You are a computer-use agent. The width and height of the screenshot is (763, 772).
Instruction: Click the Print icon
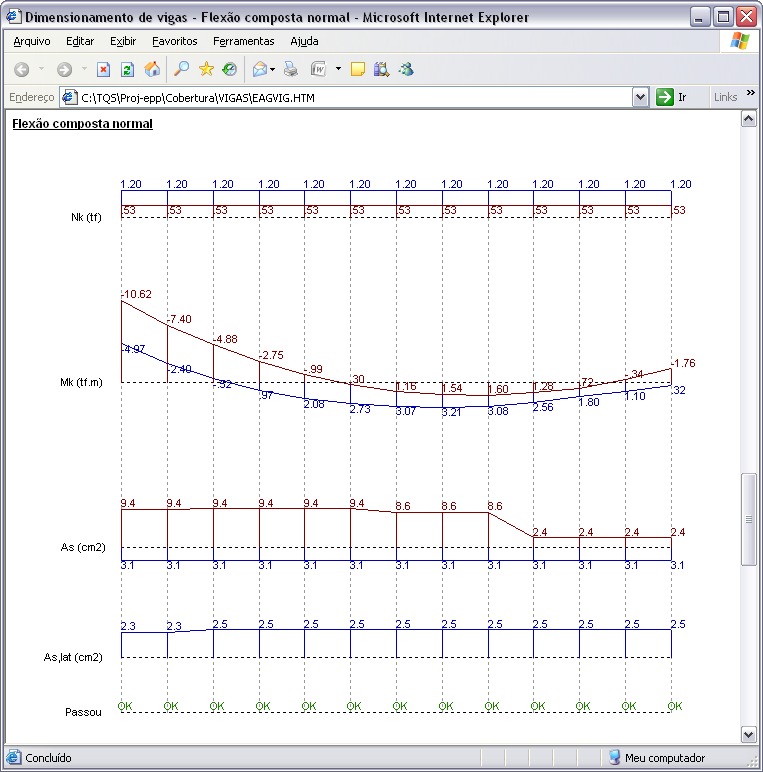pyautogui.click(x=291, y=69)
